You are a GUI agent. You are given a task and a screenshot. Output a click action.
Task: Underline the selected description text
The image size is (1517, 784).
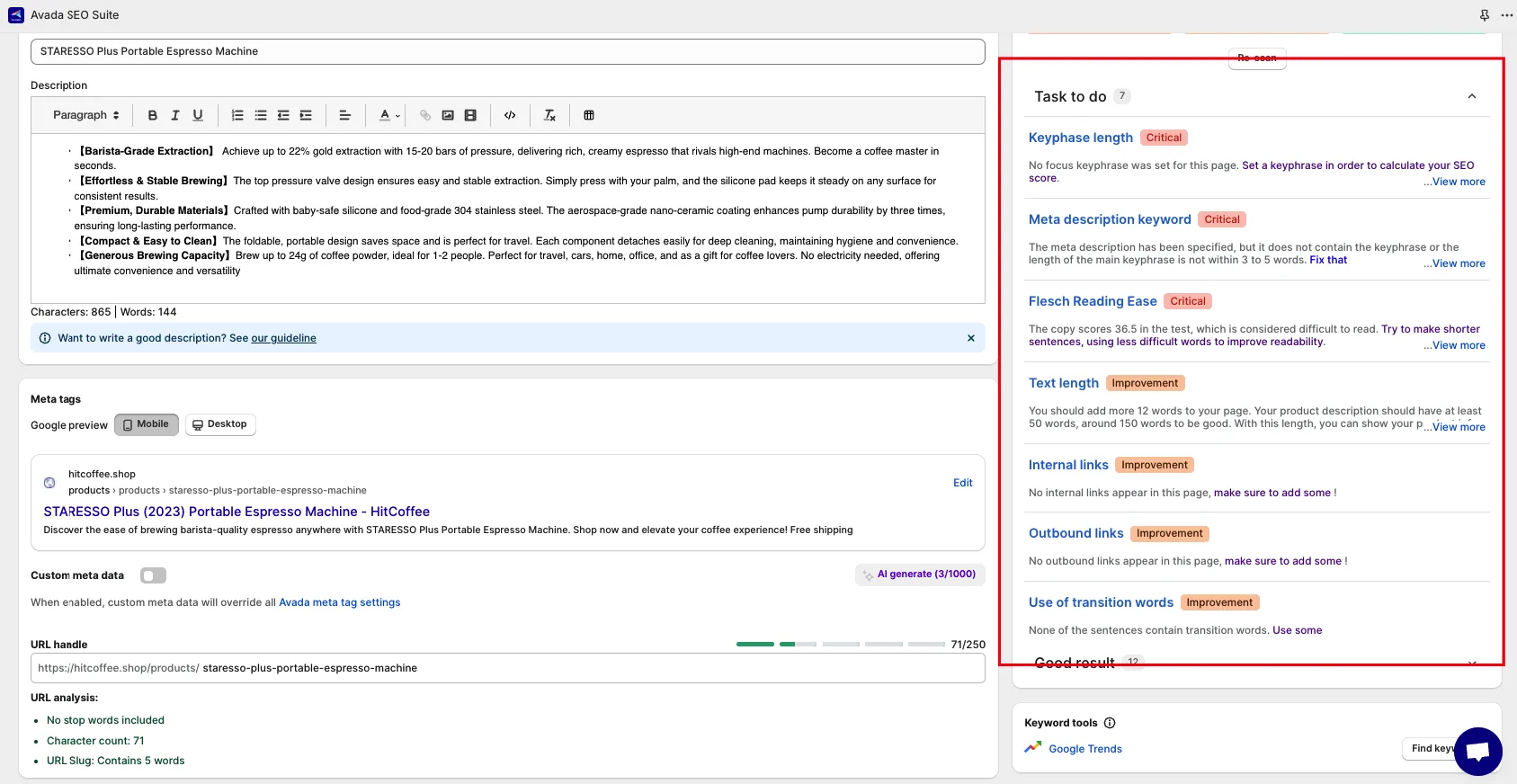pyautogui.click(x=198, y=115)
